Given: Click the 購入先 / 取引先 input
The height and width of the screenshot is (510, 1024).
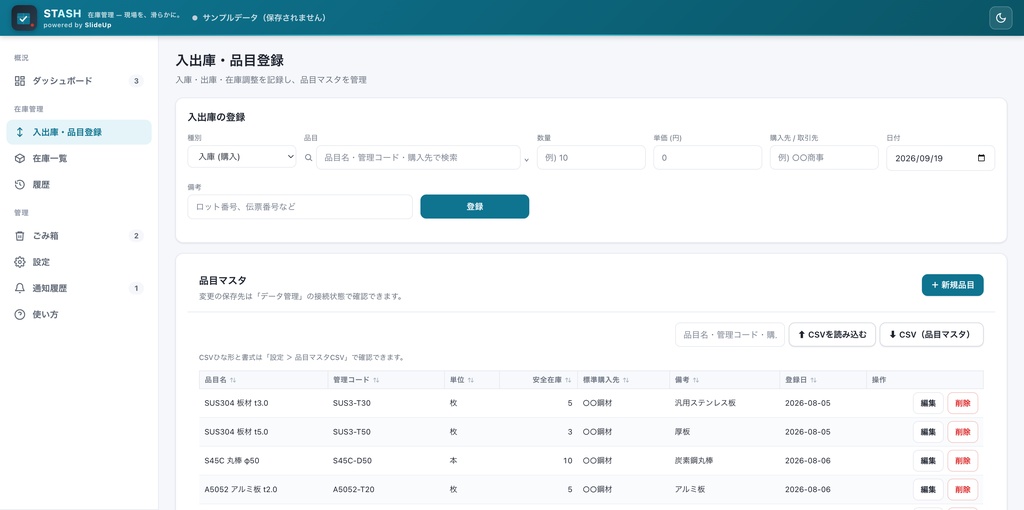Looking at the screenshot, I should pos(824,157).
